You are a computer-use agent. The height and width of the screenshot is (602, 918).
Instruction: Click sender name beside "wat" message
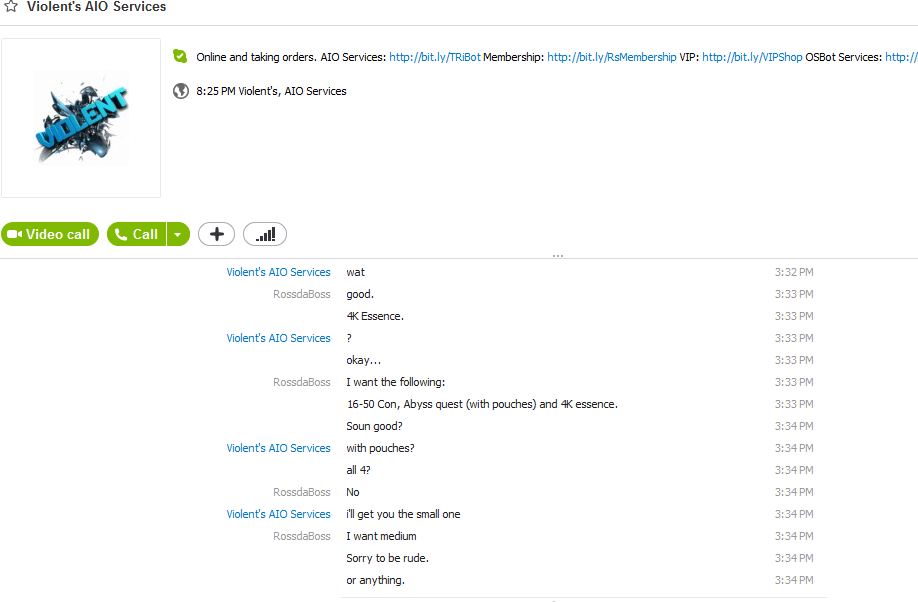(x=279, y=272)
